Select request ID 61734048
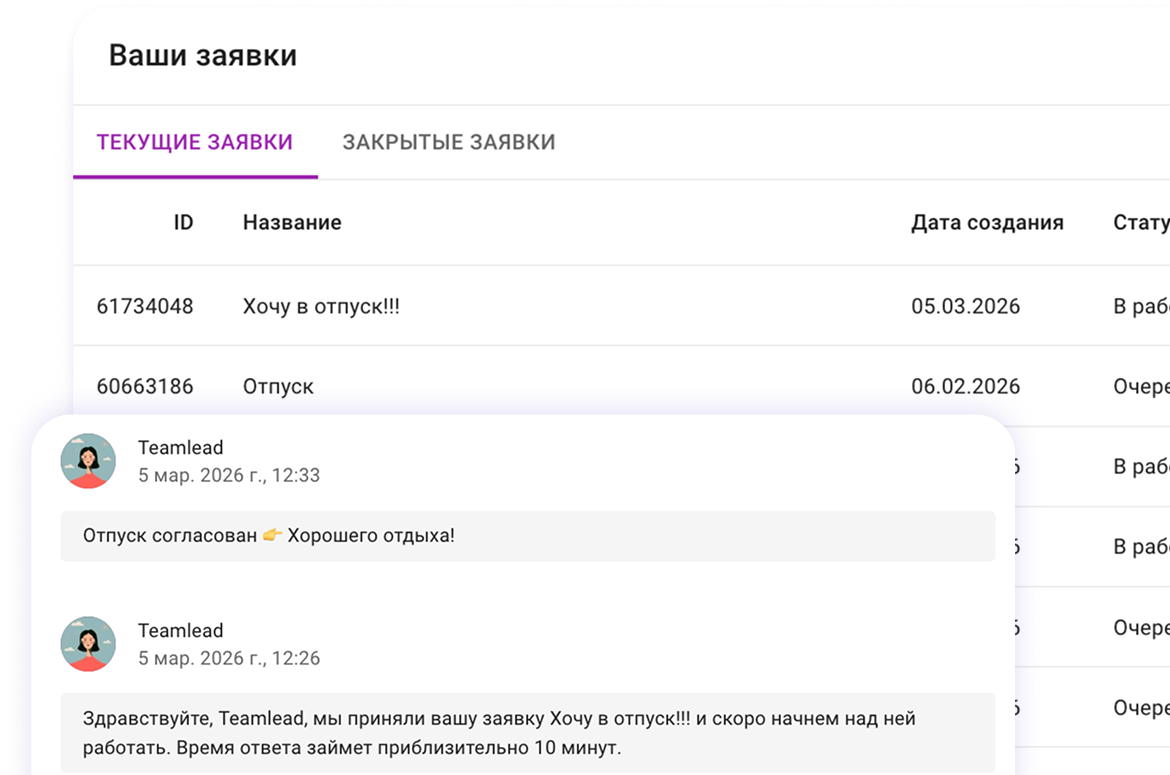This screenshot has height=775, width=1170. pos(145,306)
